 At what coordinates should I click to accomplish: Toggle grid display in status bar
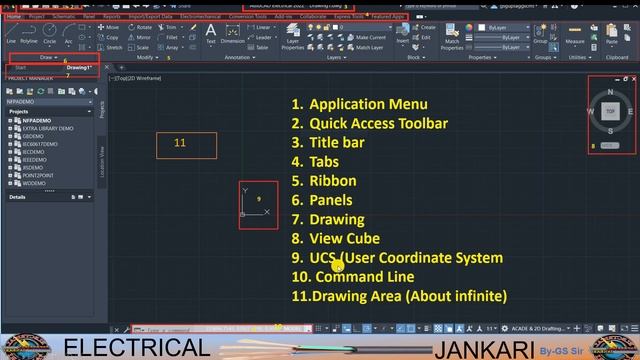318,328
